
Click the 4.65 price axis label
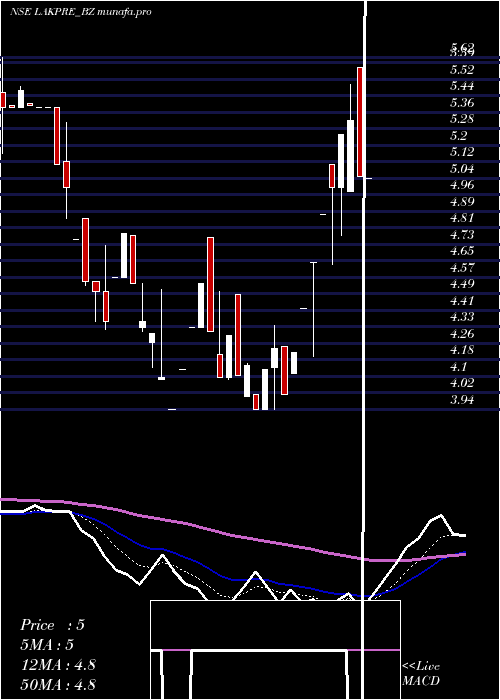tap(462, 250)
